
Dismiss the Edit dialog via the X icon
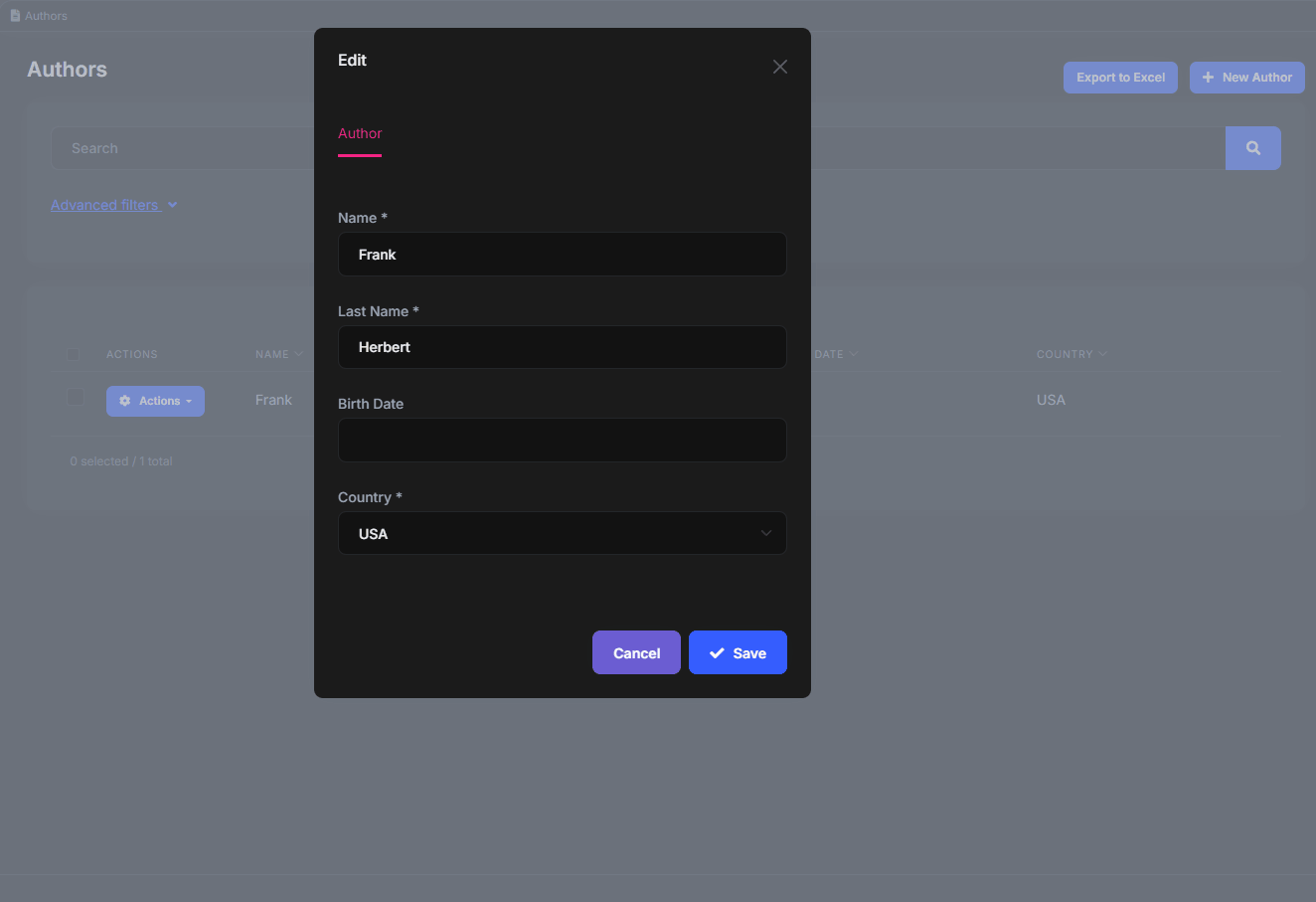[x=779, y=66]
